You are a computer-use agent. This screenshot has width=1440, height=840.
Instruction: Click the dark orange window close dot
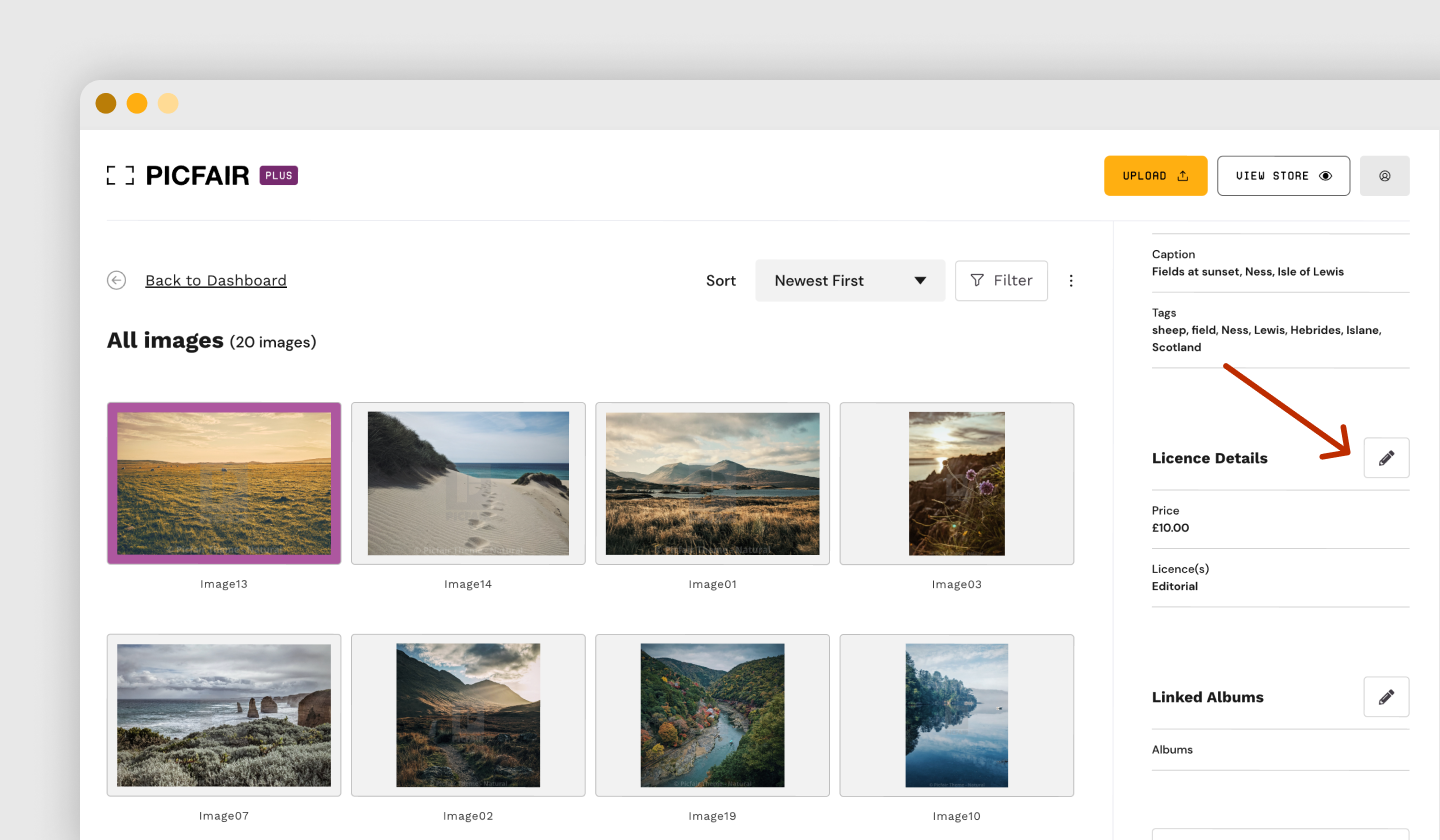[106, 103]
